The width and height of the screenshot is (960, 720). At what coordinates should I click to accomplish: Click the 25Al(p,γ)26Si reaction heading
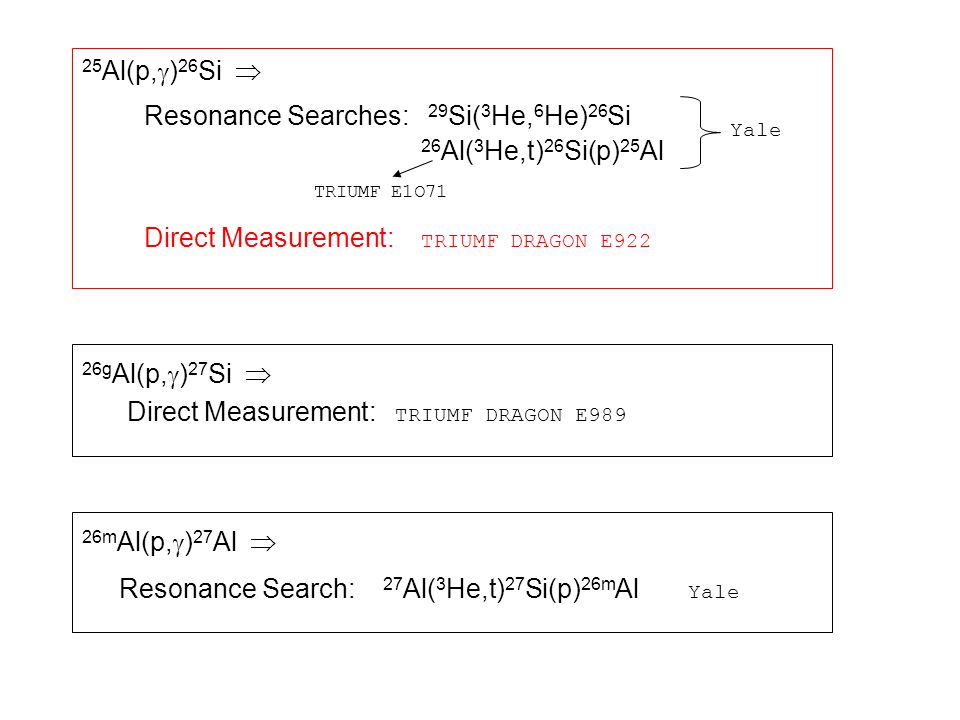pos(152,70)
